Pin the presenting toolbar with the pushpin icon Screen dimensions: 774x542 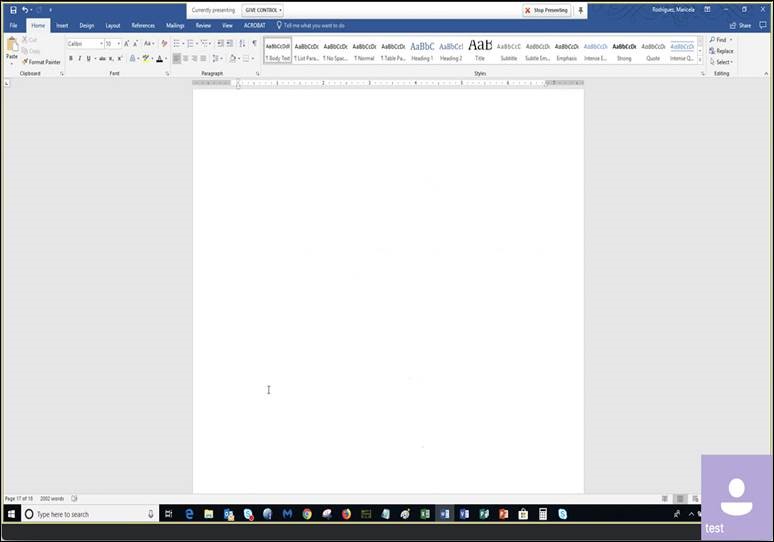pos(581,10)
